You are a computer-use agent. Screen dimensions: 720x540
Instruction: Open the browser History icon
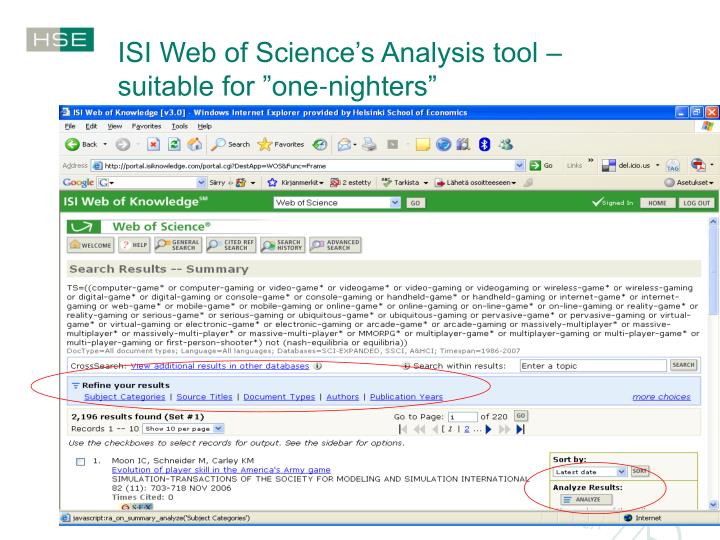click(320, 145)
